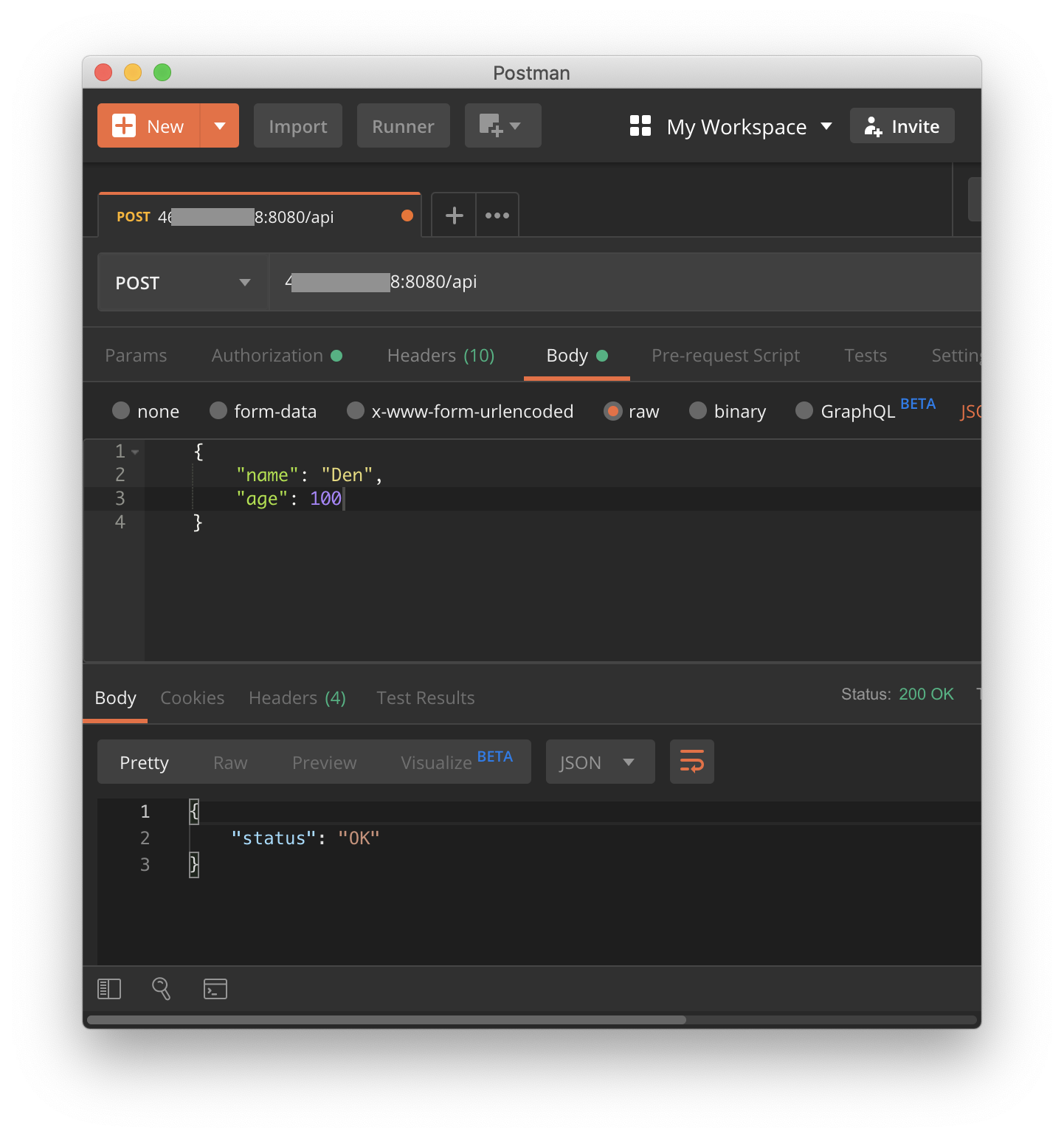Select the POST 8080/api request tab
The width and height of the screenshot is (1064, 1138).
pyautogui.click(x=260, y=215)
